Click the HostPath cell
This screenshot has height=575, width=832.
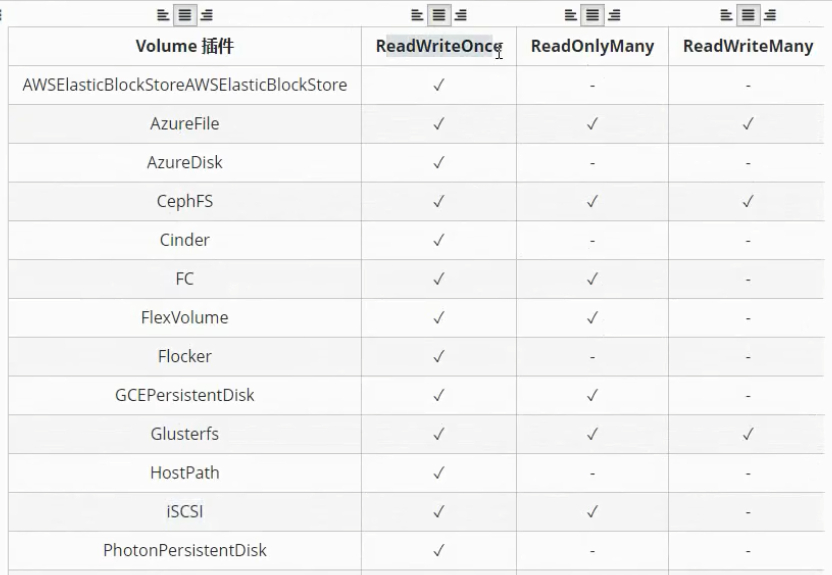click(x=185, y=472)
